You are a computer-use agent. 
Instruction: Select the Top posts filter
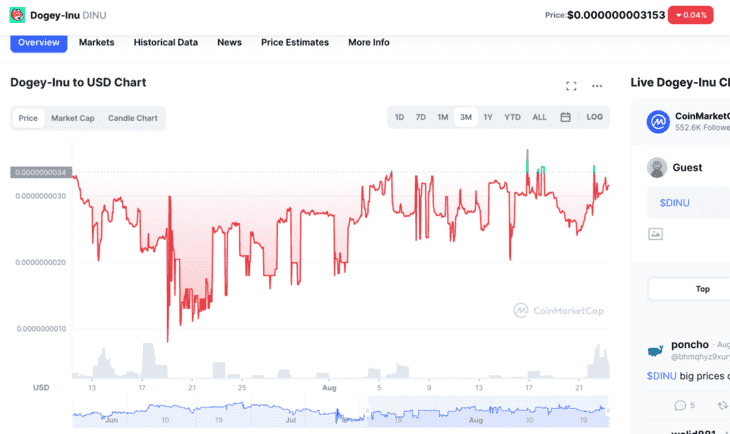702,289
